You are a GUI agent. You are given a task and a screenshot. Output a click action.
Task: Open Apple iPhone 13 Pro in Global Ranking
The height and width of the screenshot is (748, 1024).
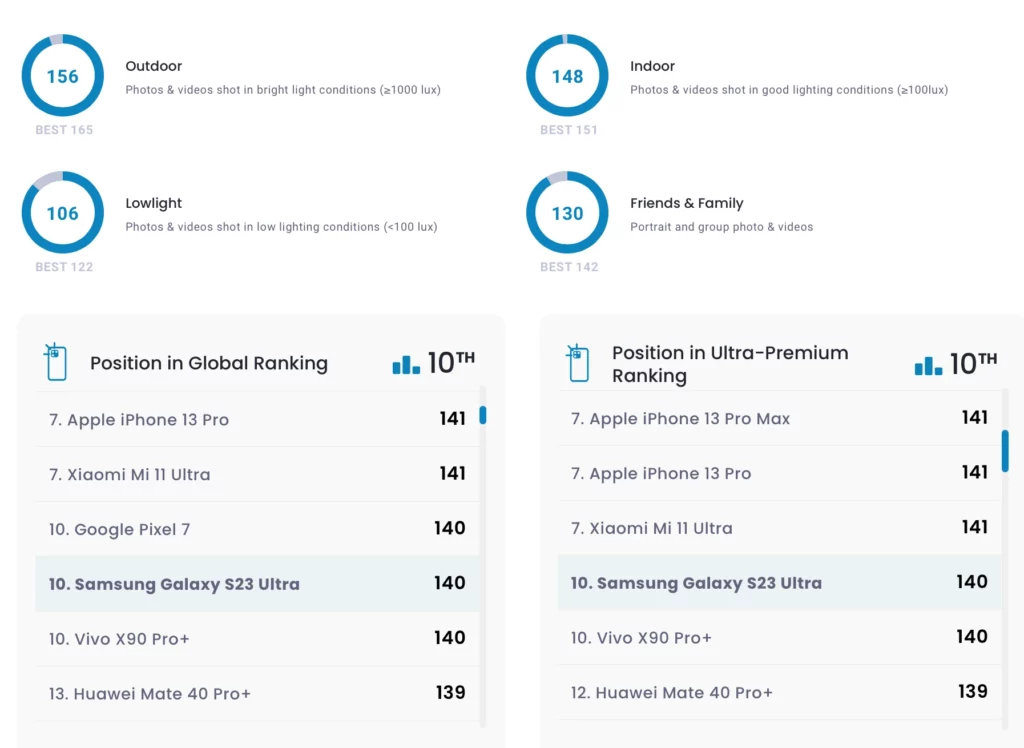pos(257,419)
